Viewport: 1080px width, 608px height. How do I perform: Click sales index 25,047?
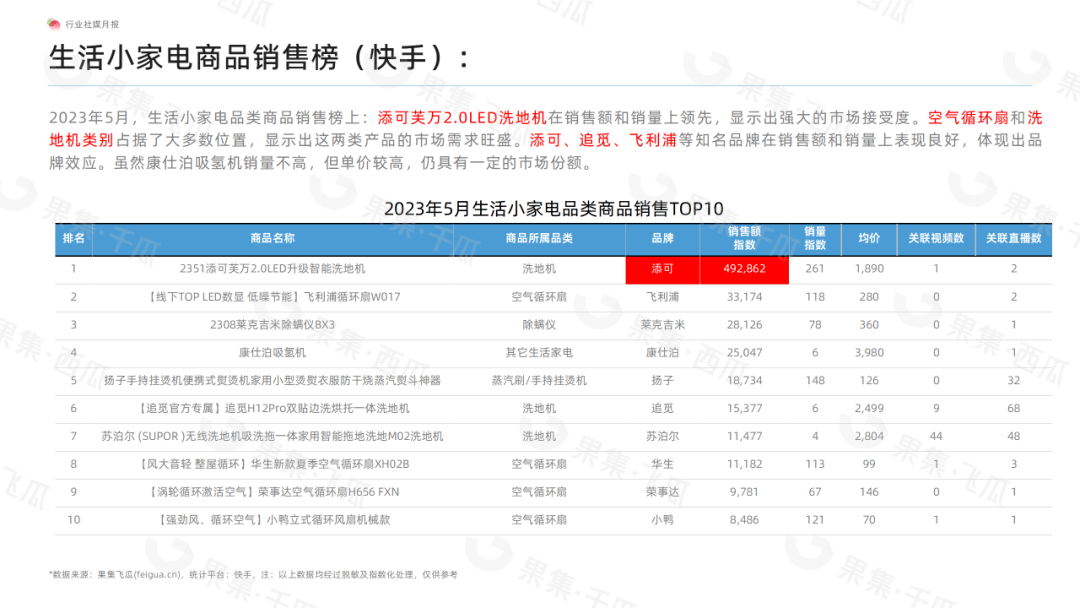coord(744,353)
